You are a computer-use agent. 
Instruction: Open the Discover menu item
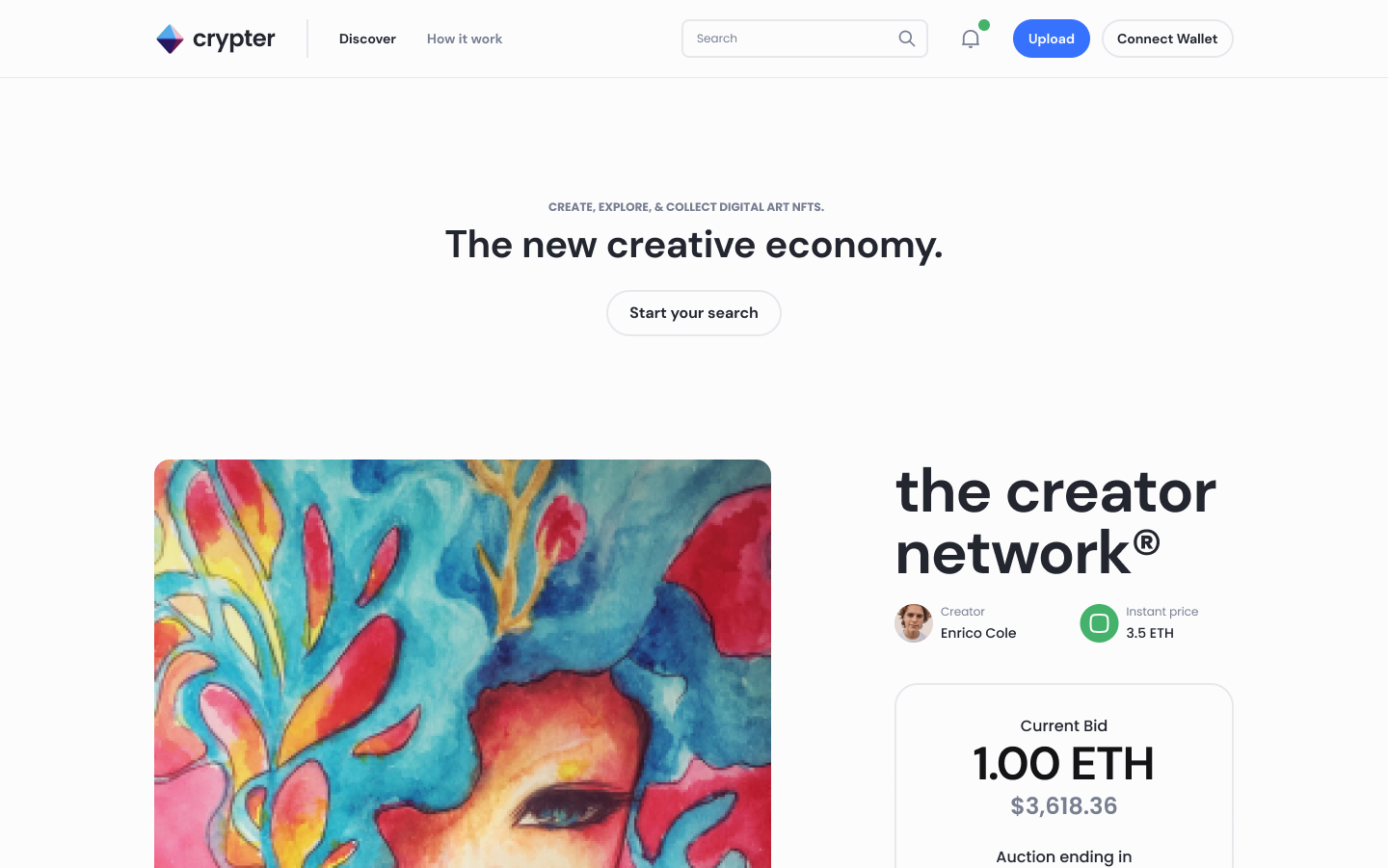click(x=367, y=39)
